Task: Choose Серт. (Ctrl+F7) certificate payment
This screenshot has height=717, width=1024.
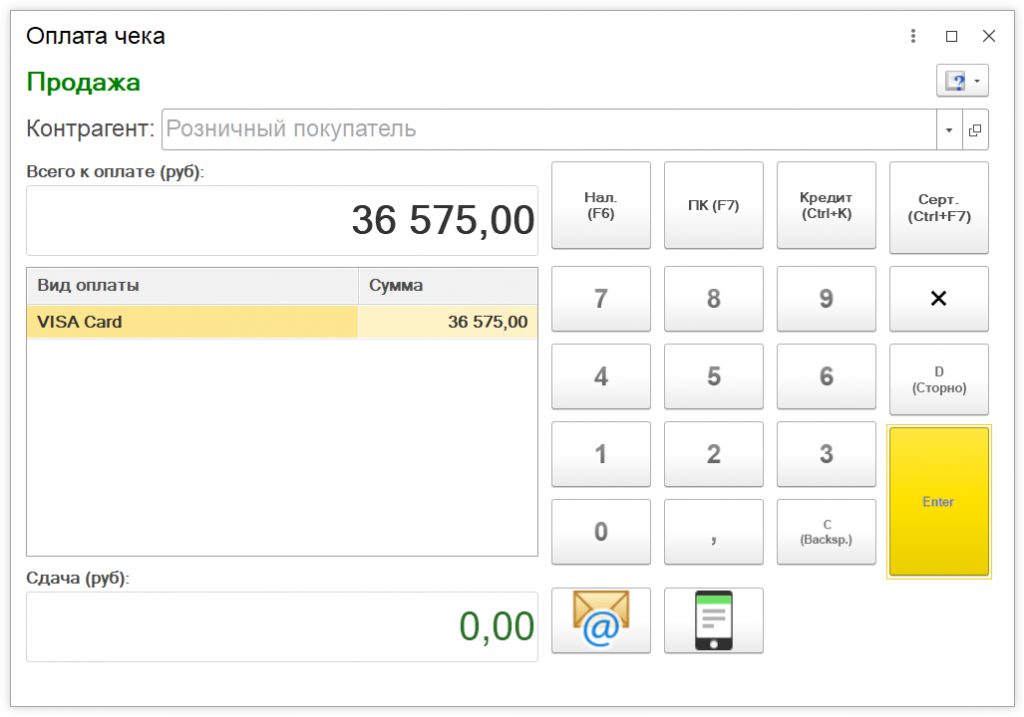Action: pos(938,207)
